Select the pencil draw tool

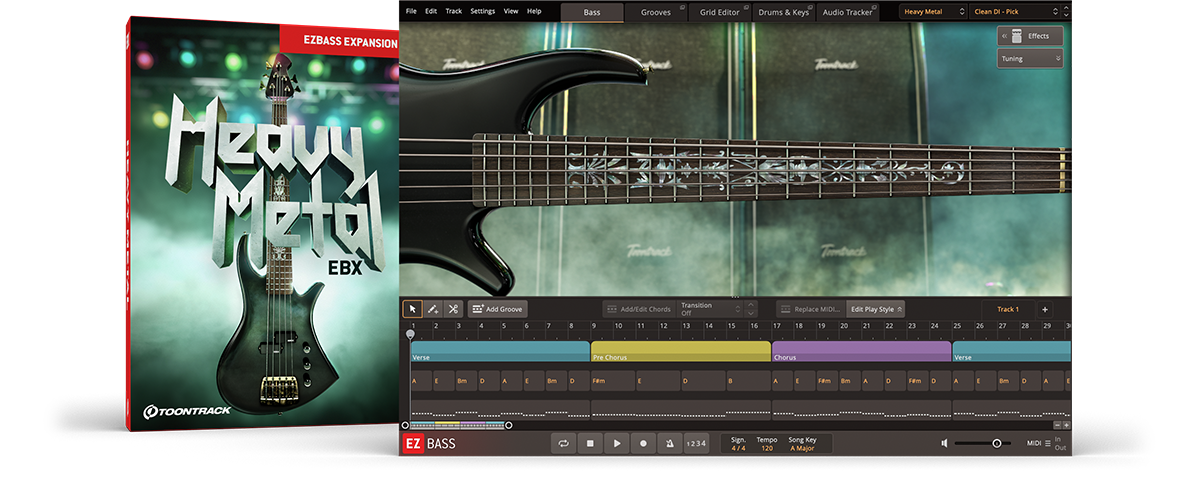[x=433, y=310]
